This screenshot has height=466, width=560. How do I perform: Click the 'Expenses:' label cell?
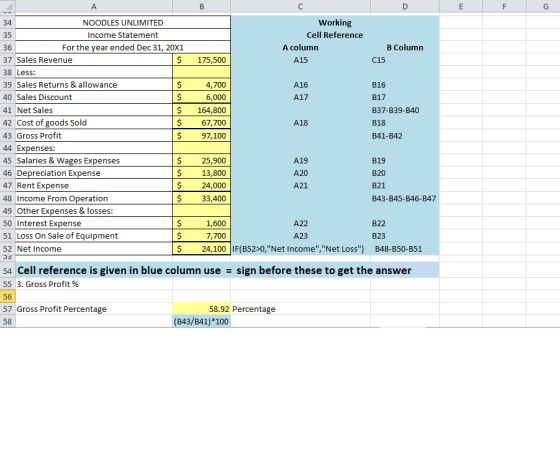click(x=94, y=148)
